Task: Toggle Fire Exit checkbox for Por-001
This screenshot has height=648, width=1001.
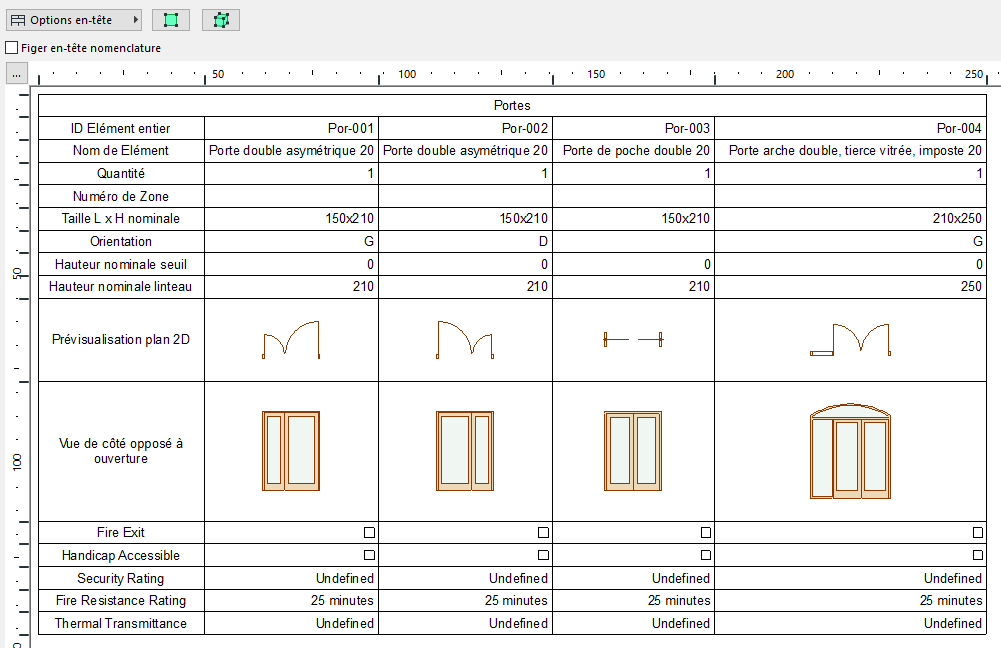Action: point(369,532)
